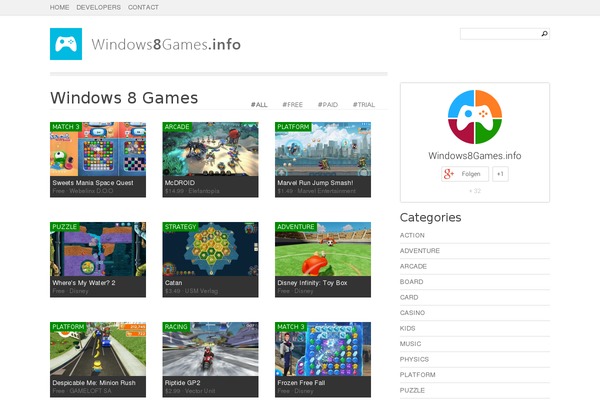Image resolution: width=600 pixels, height=400 pixels.
Task: Click the +1 button
Action: tap(500, 174)
